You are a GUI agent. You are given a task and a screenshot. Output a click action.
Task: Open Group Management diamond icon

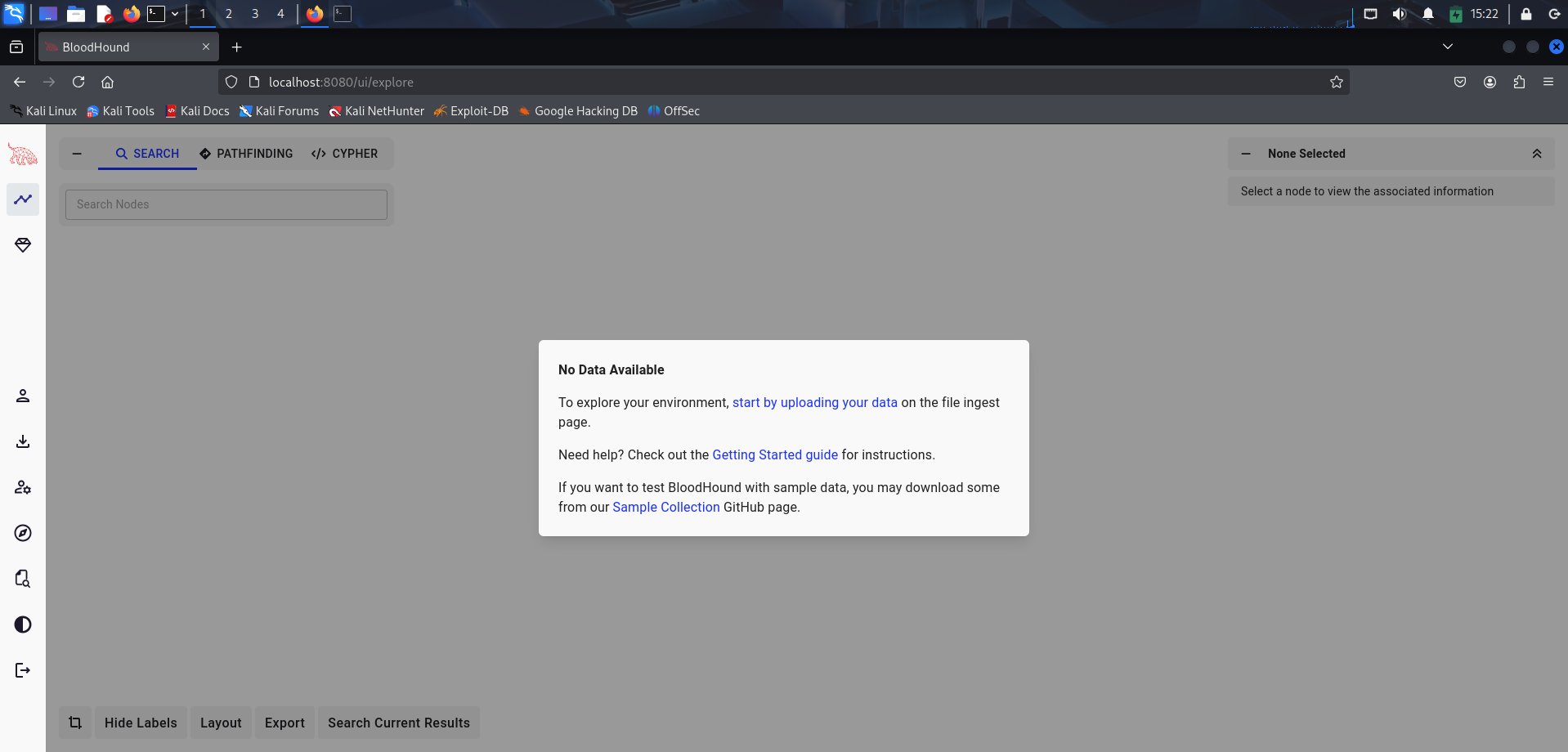[x=23, y=245]
